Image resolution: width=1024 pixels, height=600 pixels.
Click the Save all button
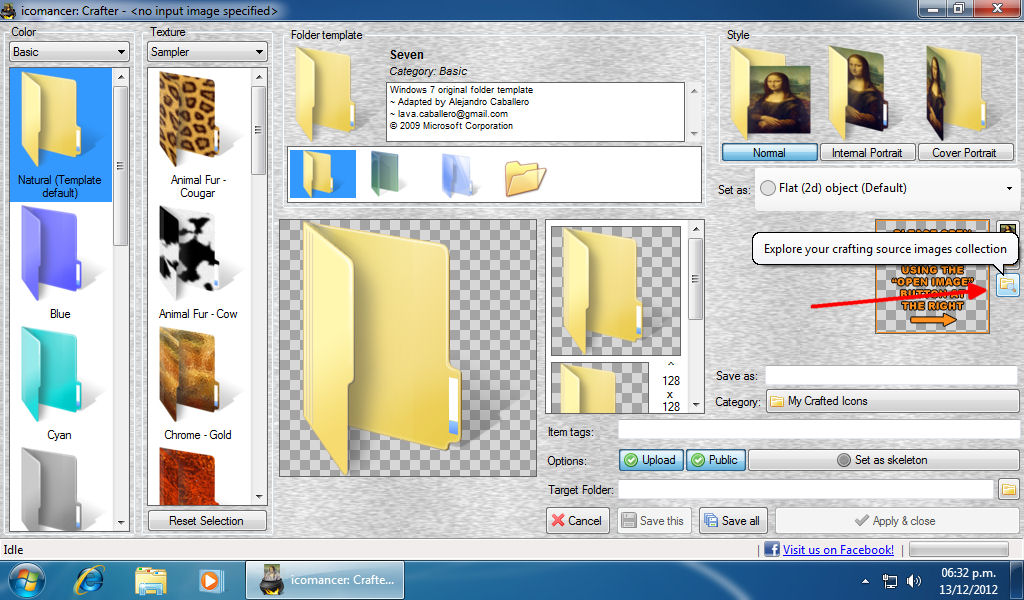pos(731,521)
